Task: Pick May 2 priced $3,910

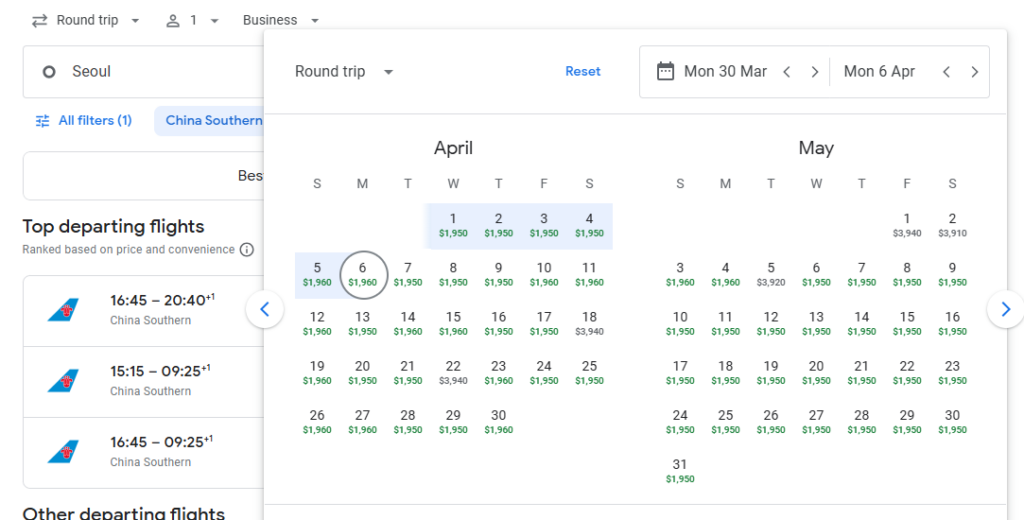Action: (x=952, y=225)
